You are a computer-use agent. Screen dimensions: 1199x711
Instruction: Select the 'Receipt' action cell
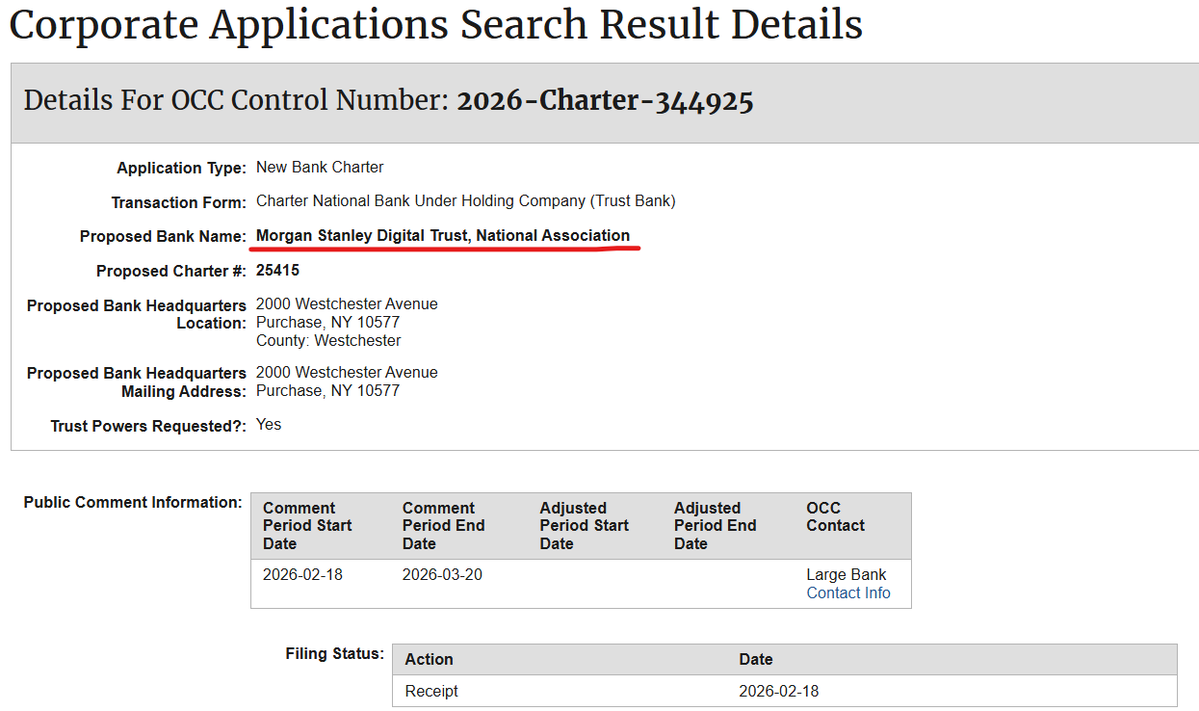[431, 691]
